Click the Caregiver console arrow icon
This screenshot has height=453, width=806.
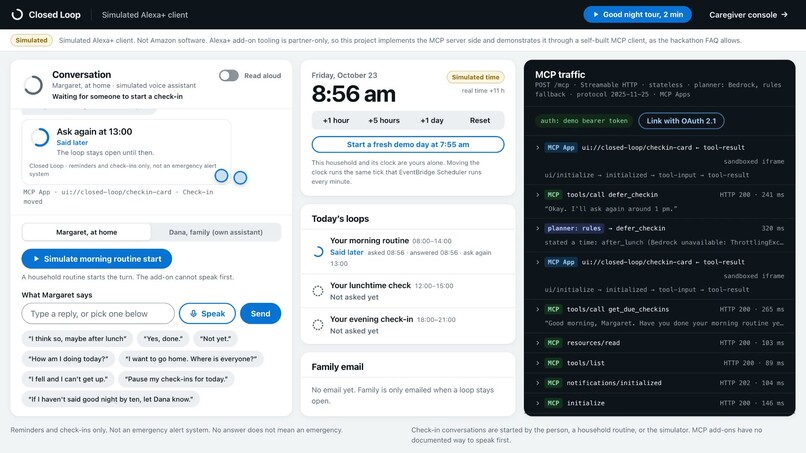pos(784,14)
